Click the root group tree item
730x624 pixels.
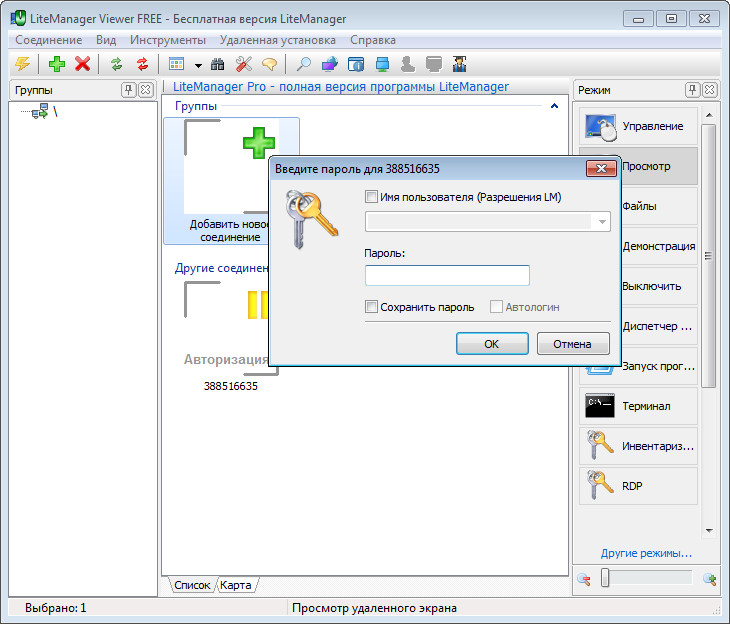pyautogui.click(x=45, y=111)
